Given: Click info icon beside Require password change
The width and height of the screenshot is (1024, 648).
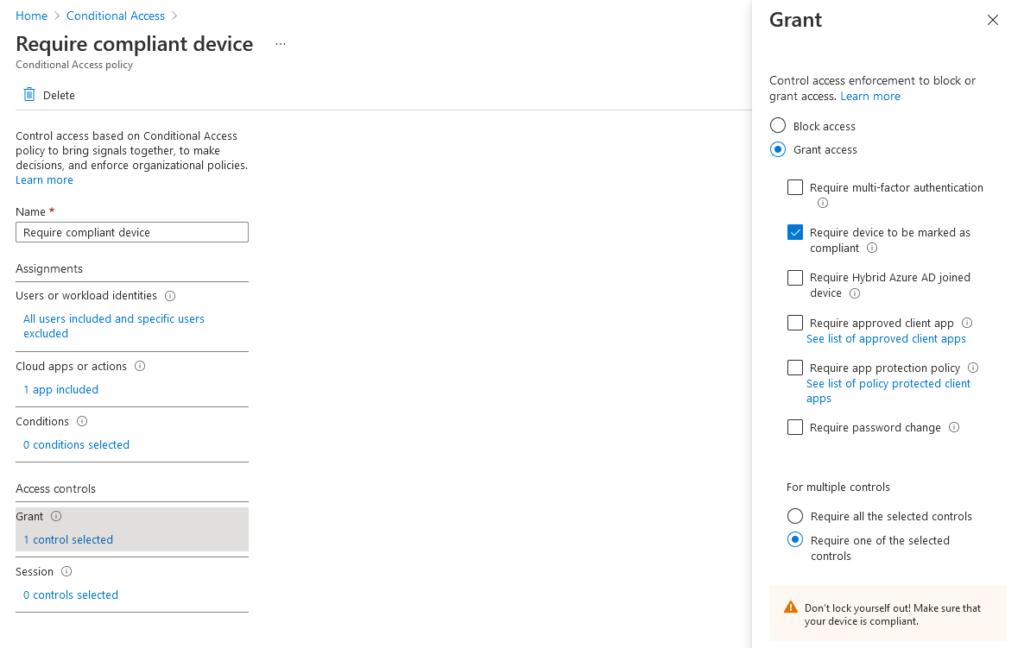Looking at the screenshot, I should (x=954, y=427).
